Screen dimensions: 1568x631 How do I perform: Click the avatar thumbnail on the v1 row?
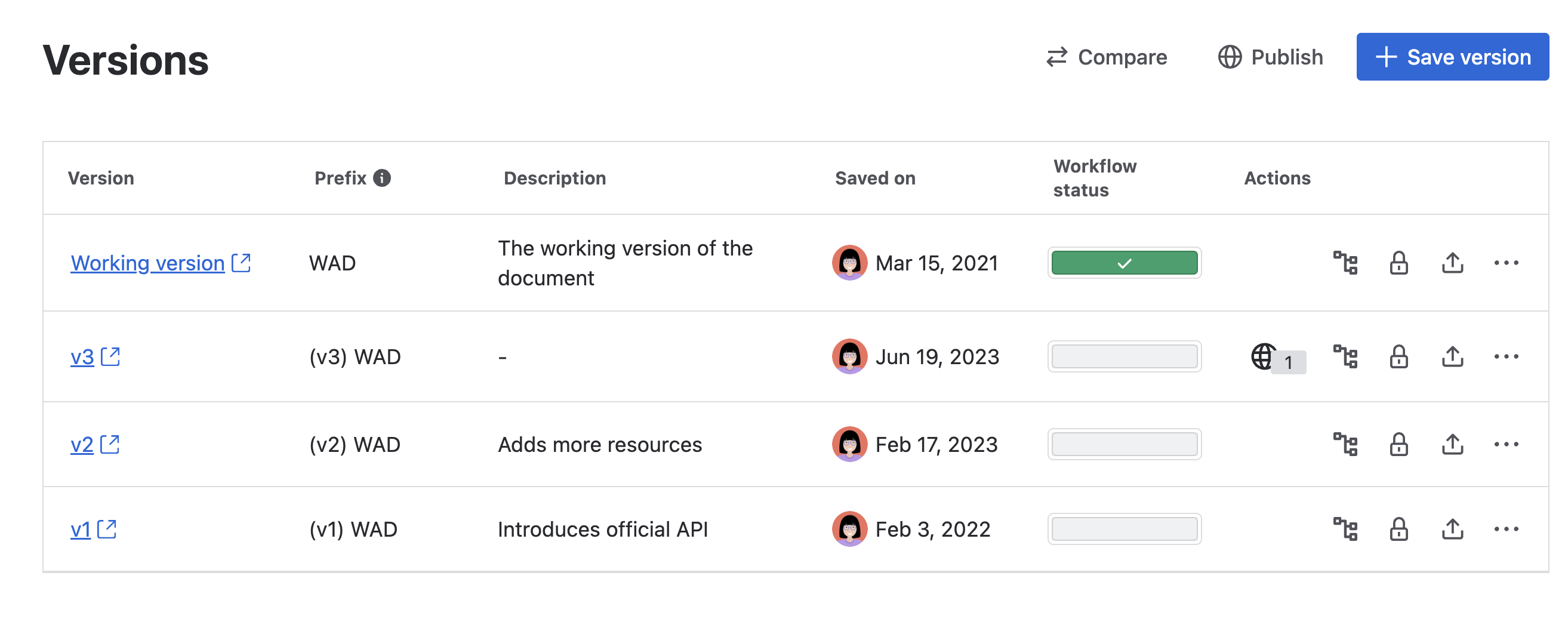click(849, 529)
